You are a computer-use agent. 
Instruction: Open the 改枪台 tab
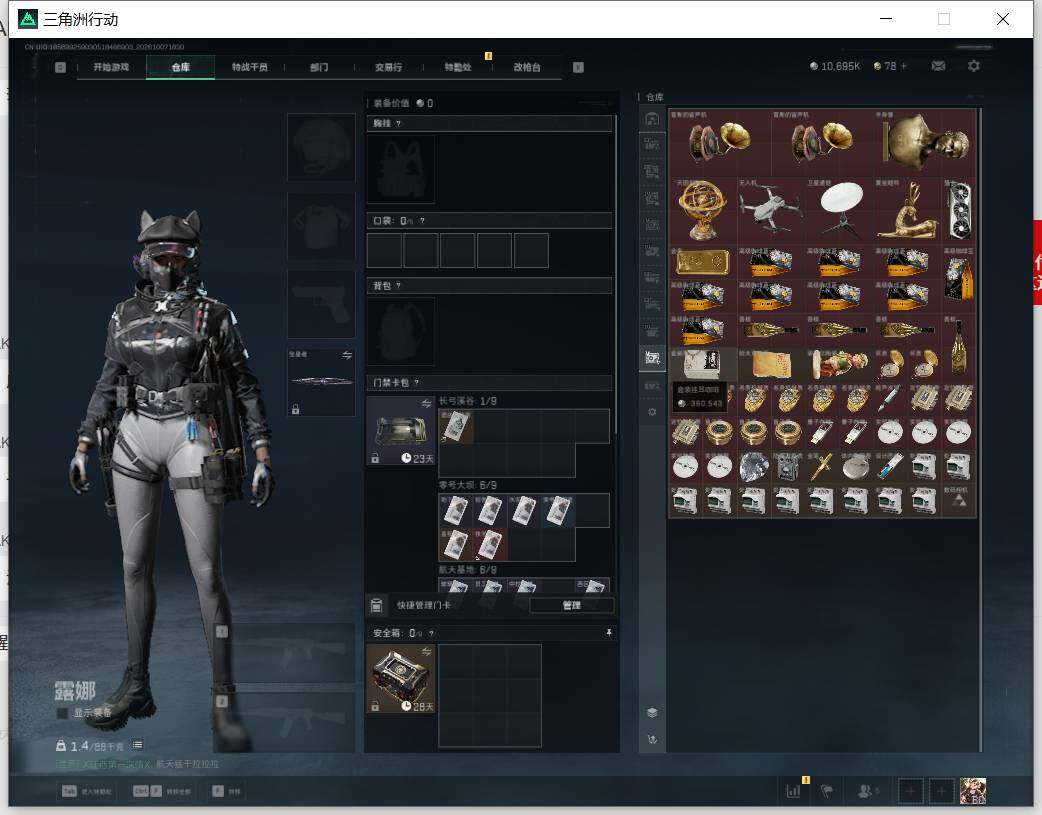[527, 67]
